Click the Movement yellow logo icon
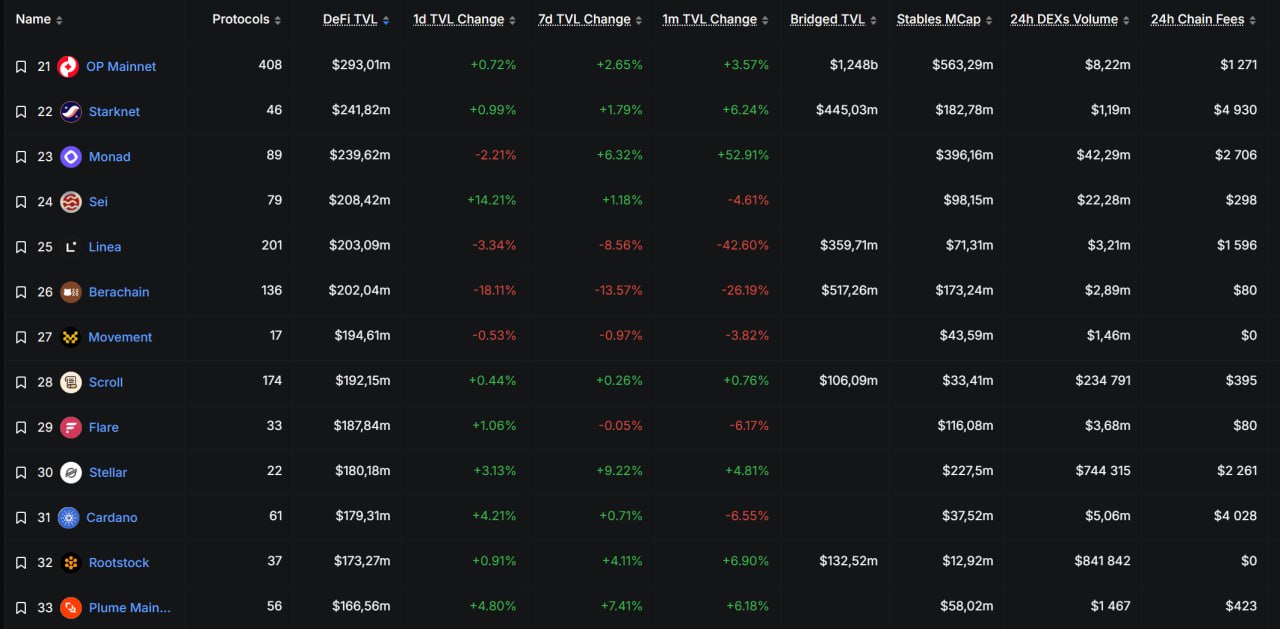The image size is (1280, 629). click(x=71, y=337)
